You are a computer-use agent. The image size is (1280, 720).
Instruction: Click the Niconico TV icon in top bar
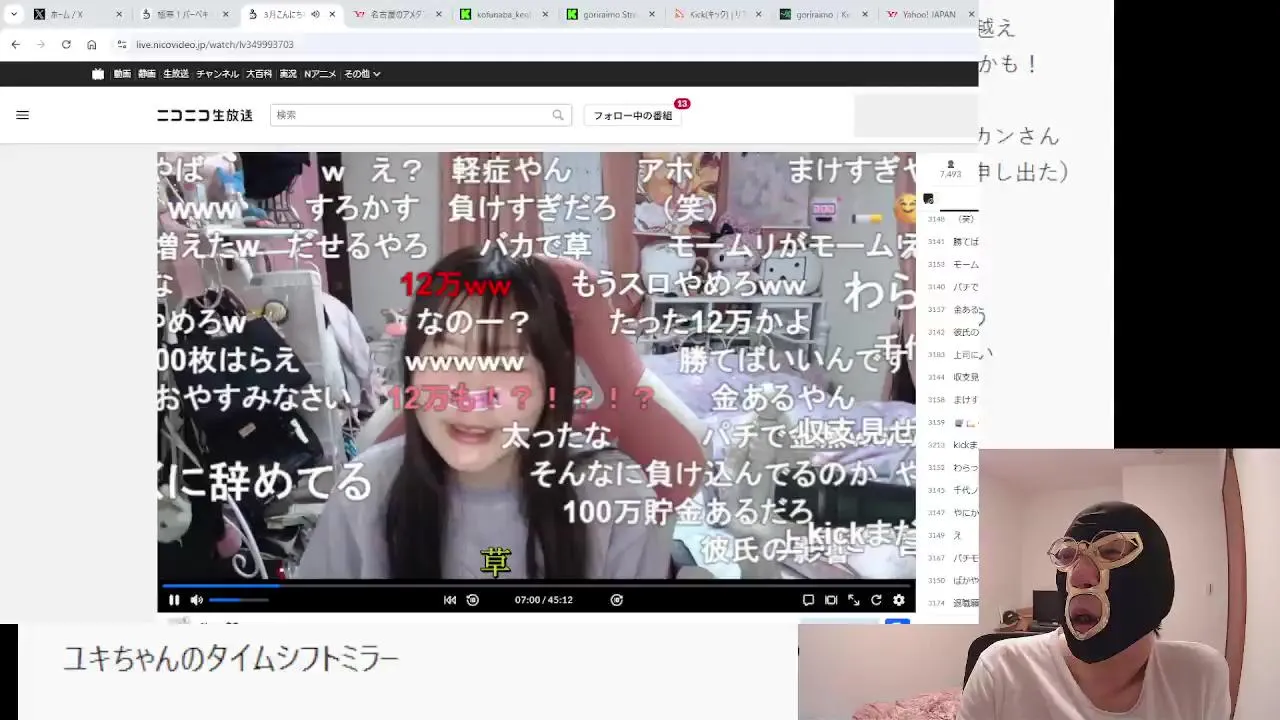pos(98,74)
